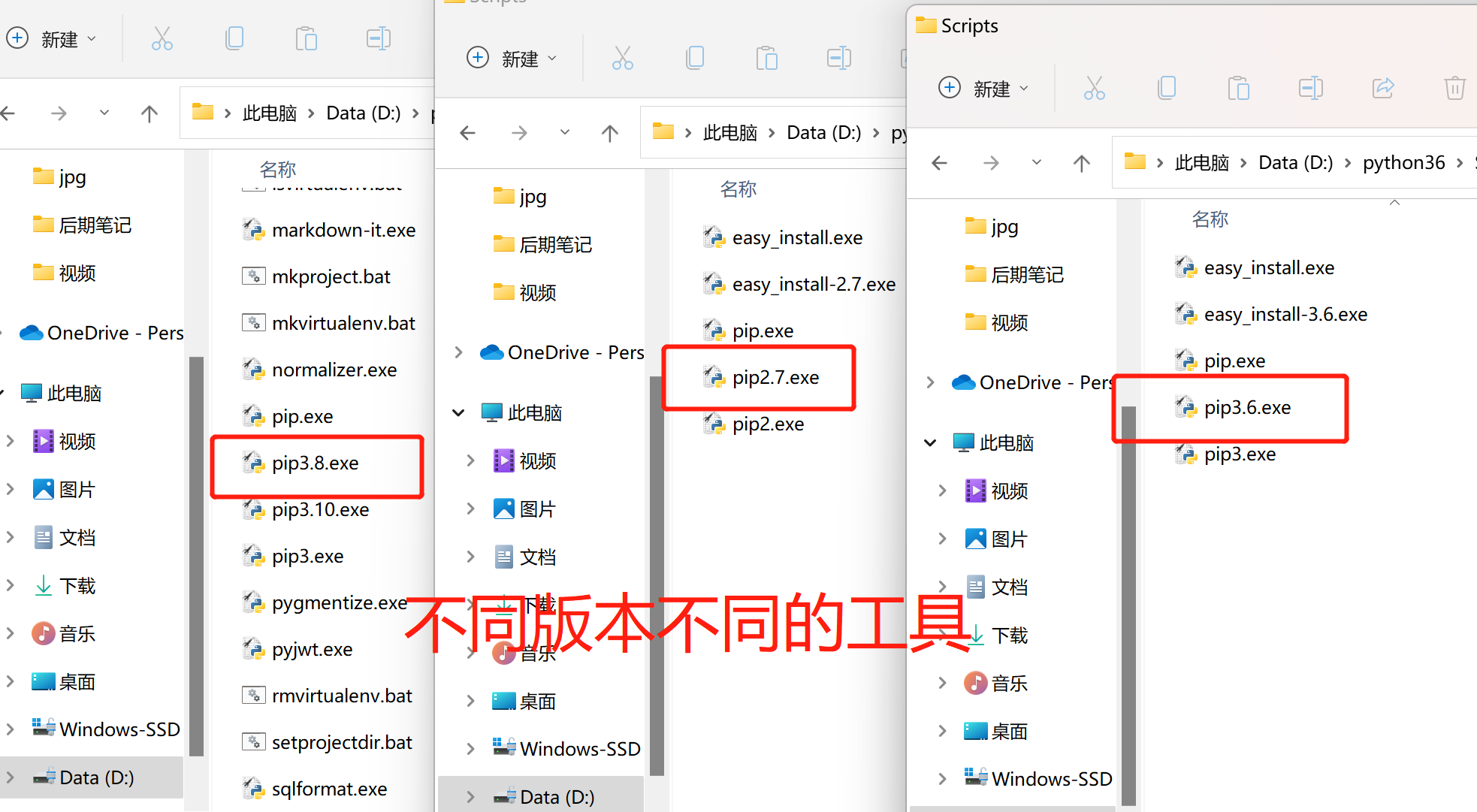Expand OneDrive node in middle window

tap(459, 352)
